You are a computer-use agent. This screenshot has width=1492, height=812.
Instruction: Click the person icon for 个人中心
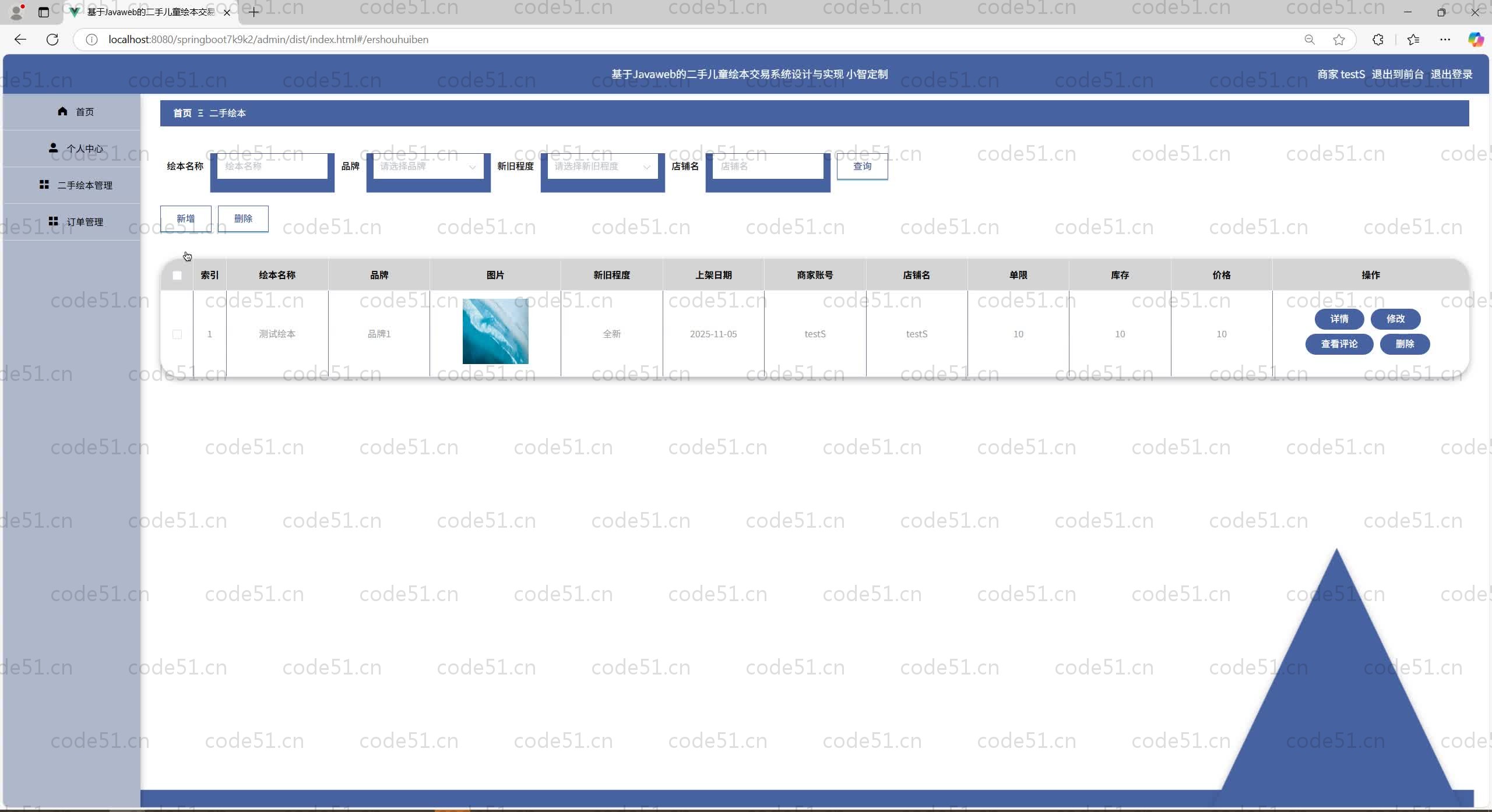[x=53, y=148]
